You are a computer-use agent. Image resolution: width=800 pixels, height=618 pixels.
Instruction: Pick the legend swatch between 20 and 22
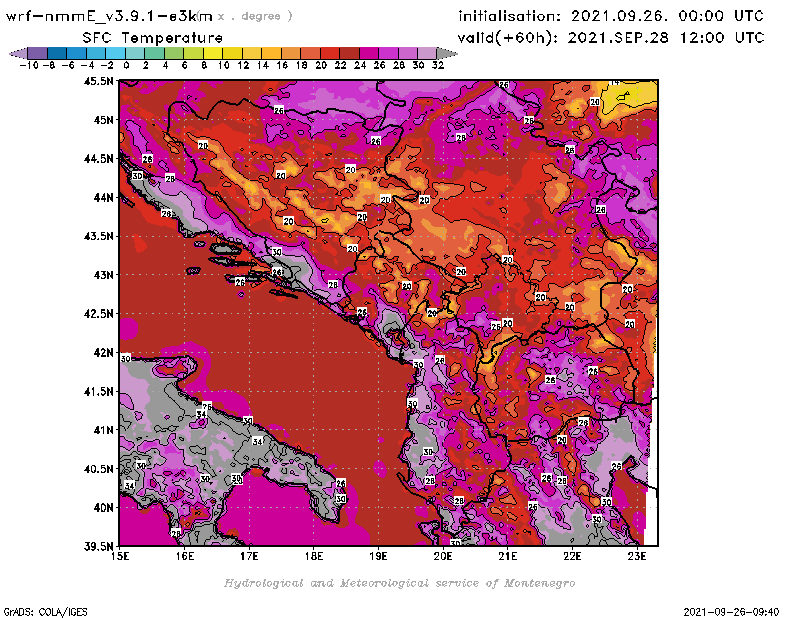click(x=330, y=53)
